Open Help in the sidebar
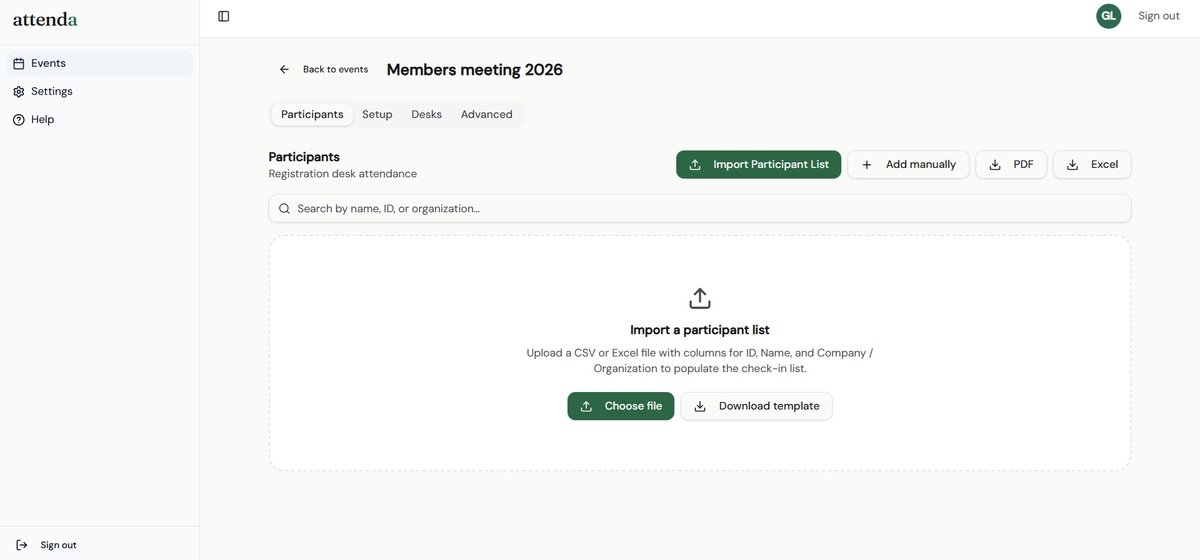Viewport: 1200px width, 560px height. (x=100, y=119)
